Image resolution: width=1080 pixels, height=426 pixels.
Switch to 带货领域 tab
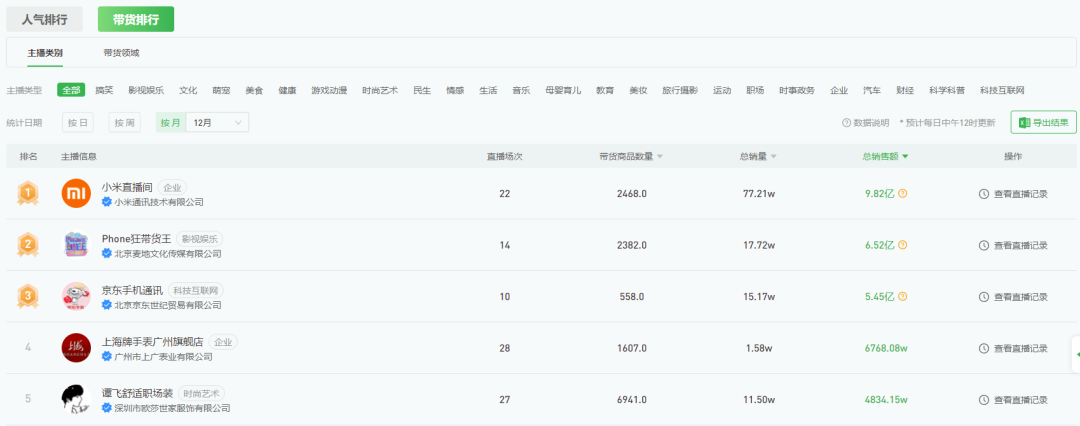(121, 52)
